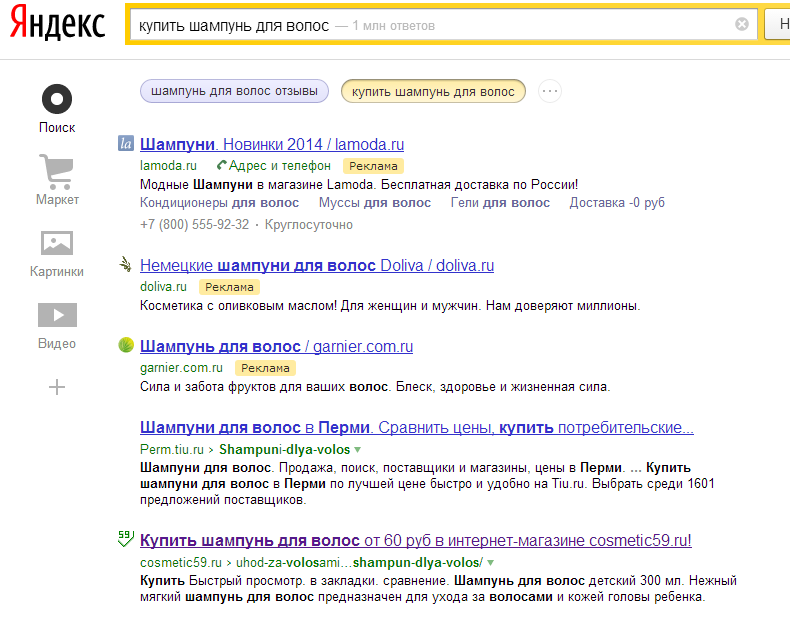This screenshot has height=619, width=790.
Task: Switch to the Видео section label
Action: tap(57, 343)
